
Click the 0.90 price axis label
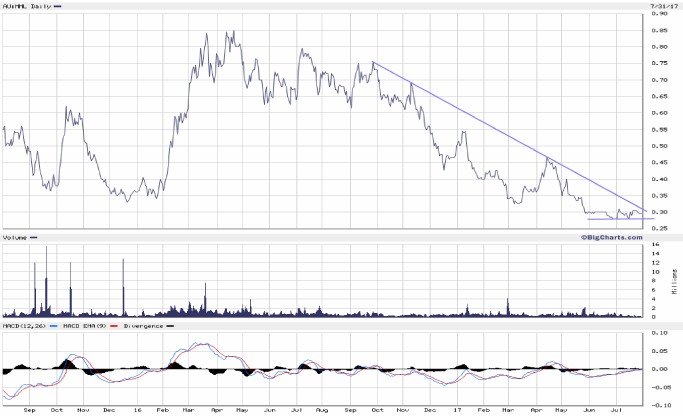tap(661, 14)
